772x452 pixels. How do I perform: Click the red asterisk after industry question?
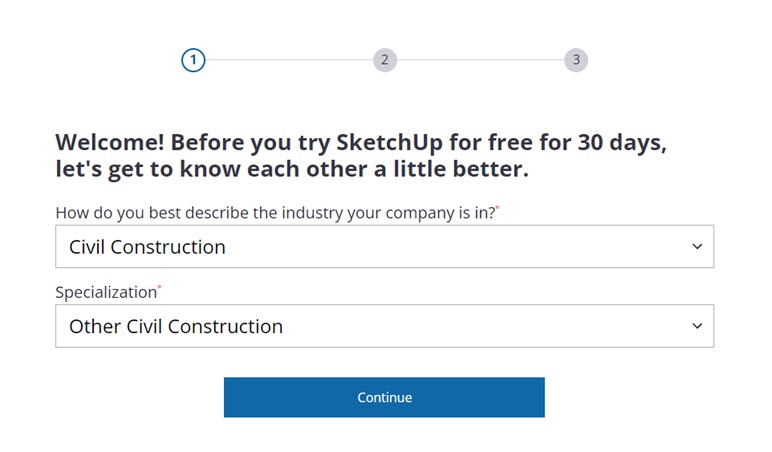(x=497, y=208)
